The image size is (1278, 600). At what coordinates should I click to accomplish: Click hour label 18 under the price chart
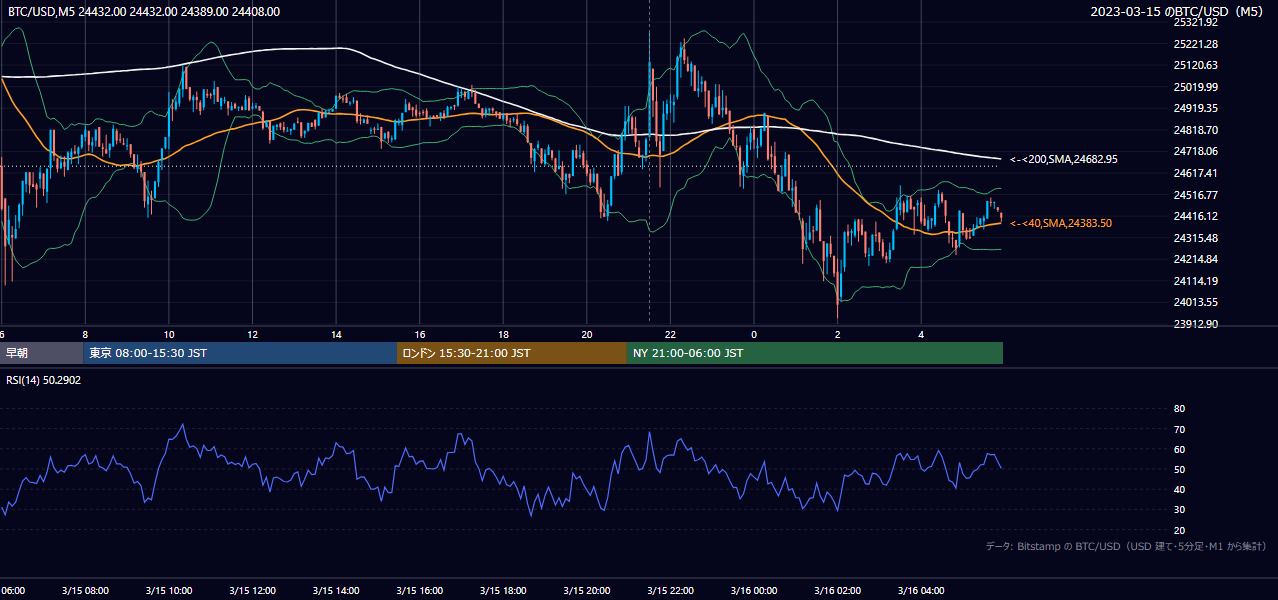pos(503,334)
